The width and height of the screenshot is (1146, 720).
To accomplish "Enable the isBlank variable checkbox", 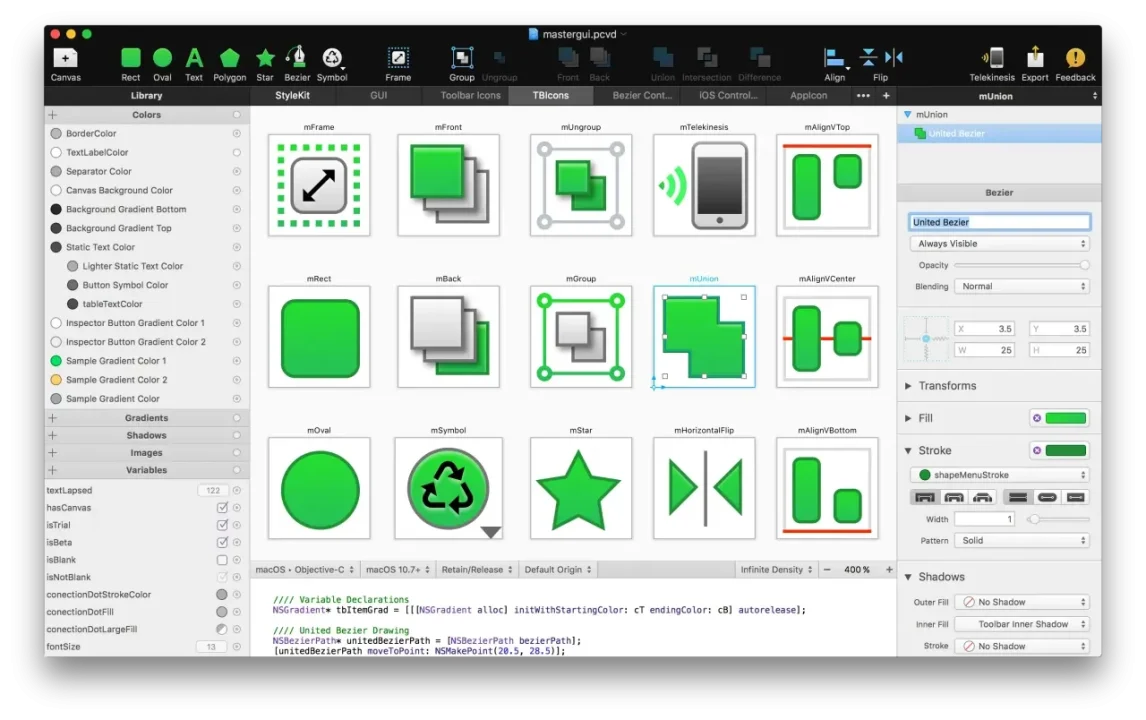I will pos(222,560).
